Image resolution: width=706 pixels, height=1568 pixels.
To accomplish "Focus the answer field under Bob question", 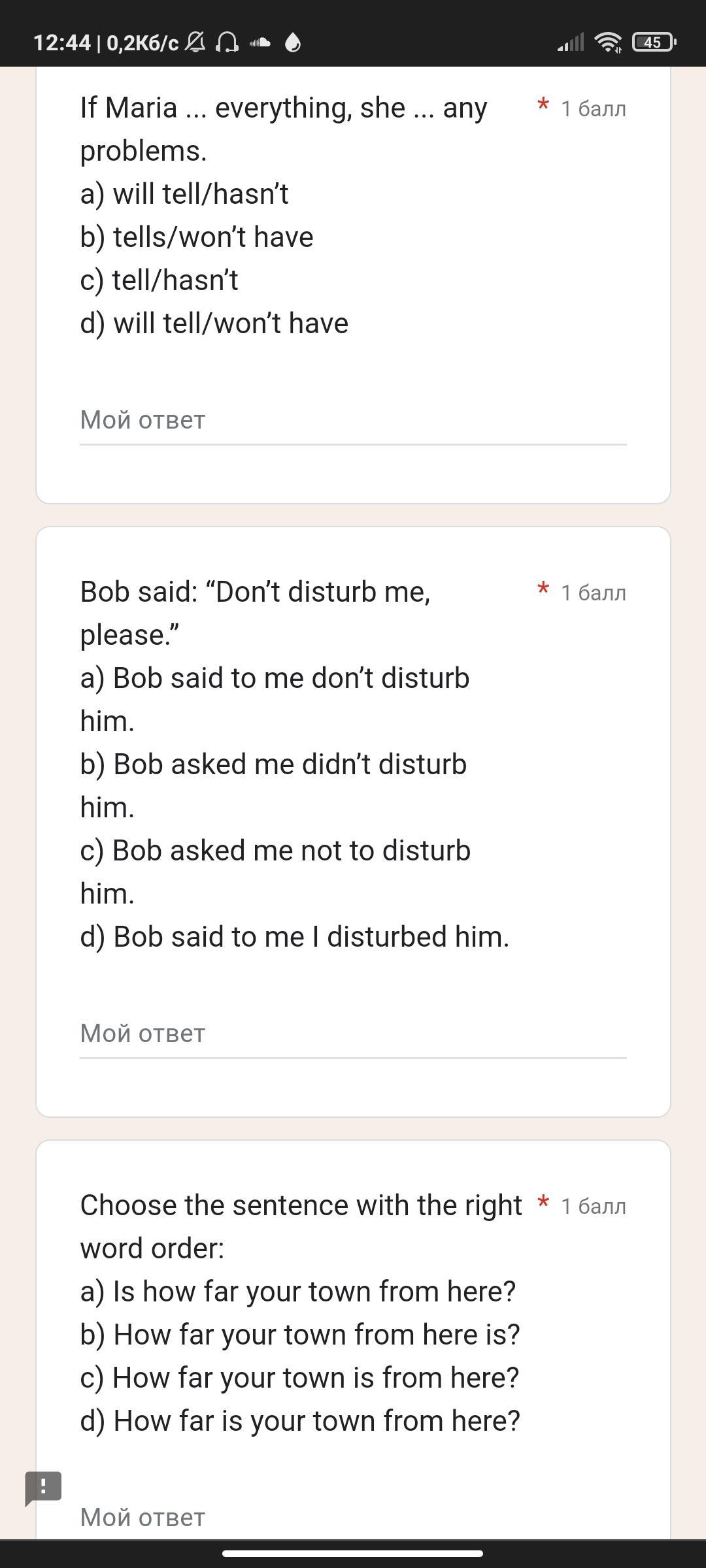I will point(353,1034).
